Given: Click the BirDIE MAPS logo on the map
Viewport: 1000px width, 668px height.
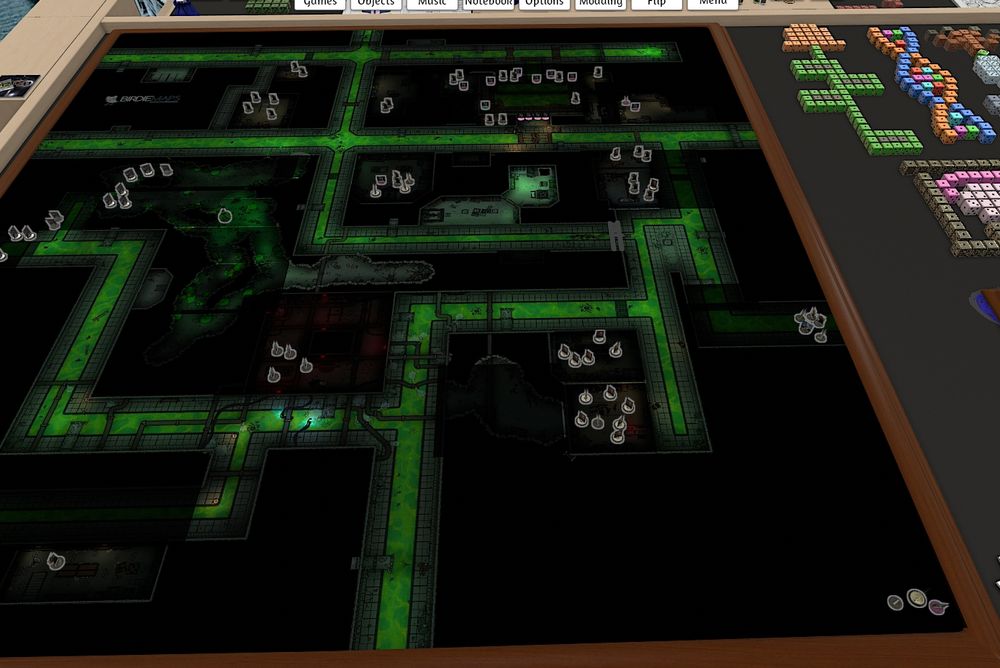Looking at the screenshot, I should pos(145,98).
